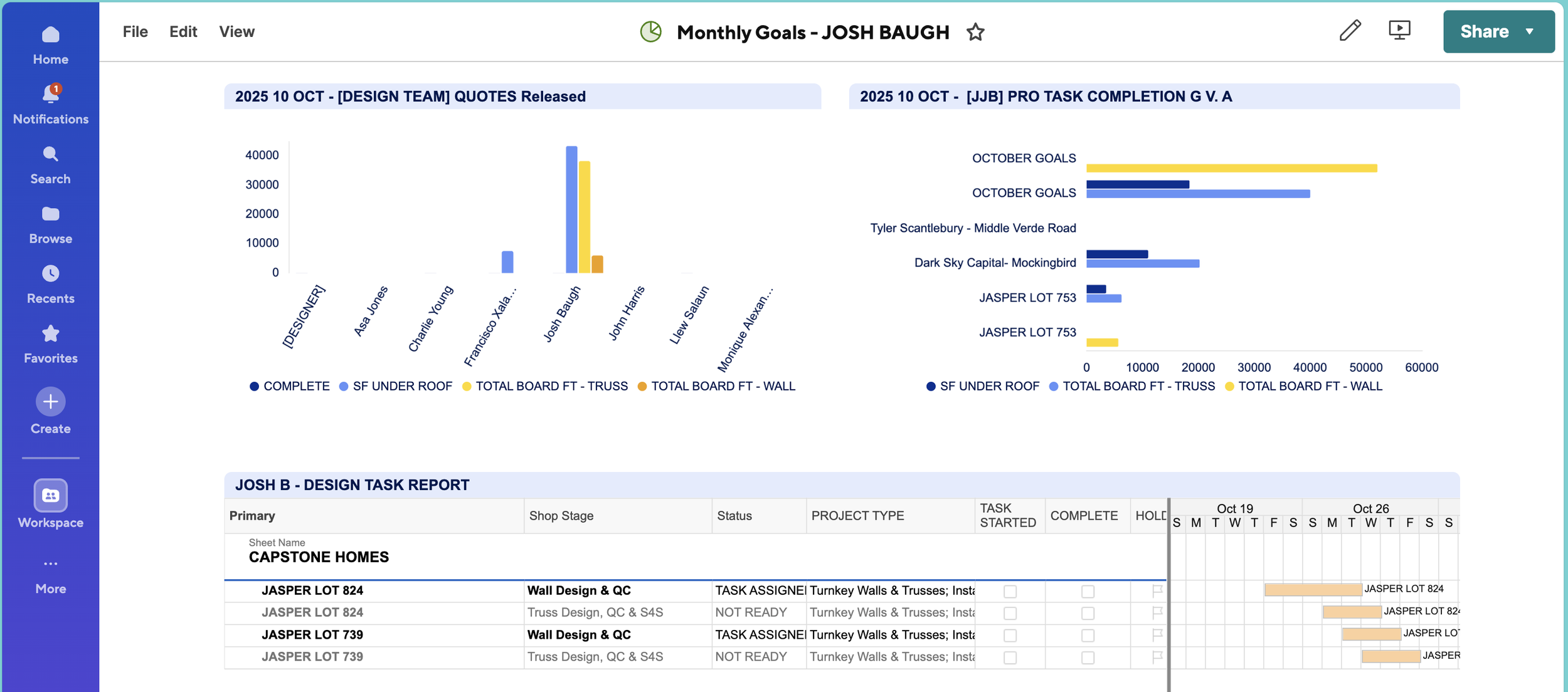Open the View menu

[236, 32]
